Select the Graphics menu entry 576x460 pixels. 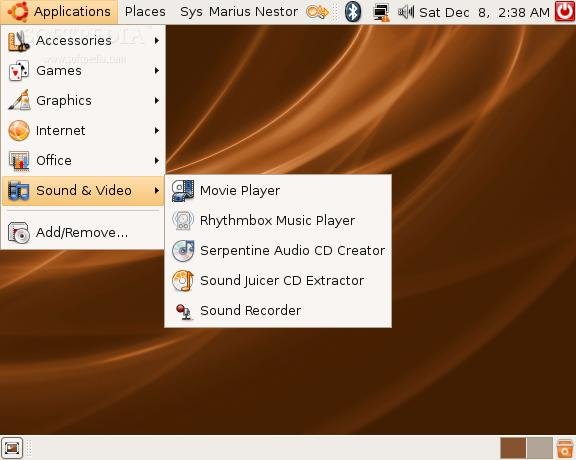coord(83,100)
